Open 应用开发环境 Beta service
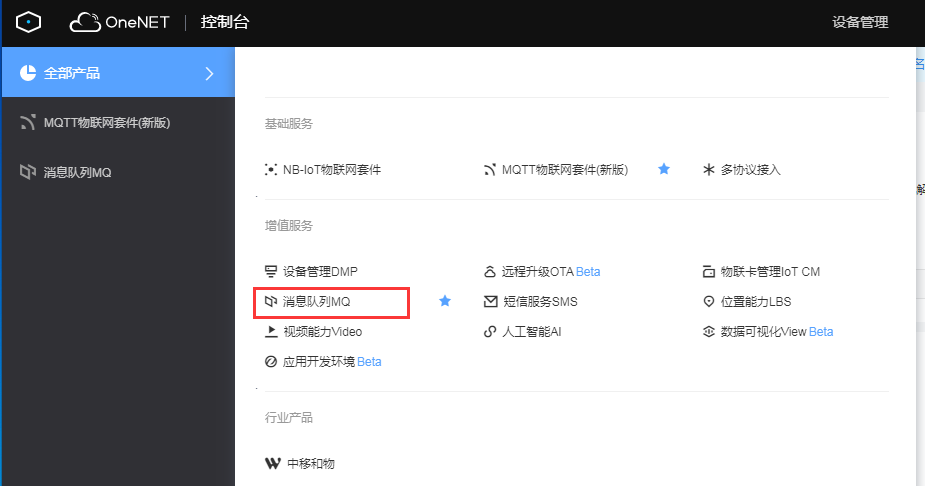Viewport: 925px width, 486px height. tap(332, 362)
